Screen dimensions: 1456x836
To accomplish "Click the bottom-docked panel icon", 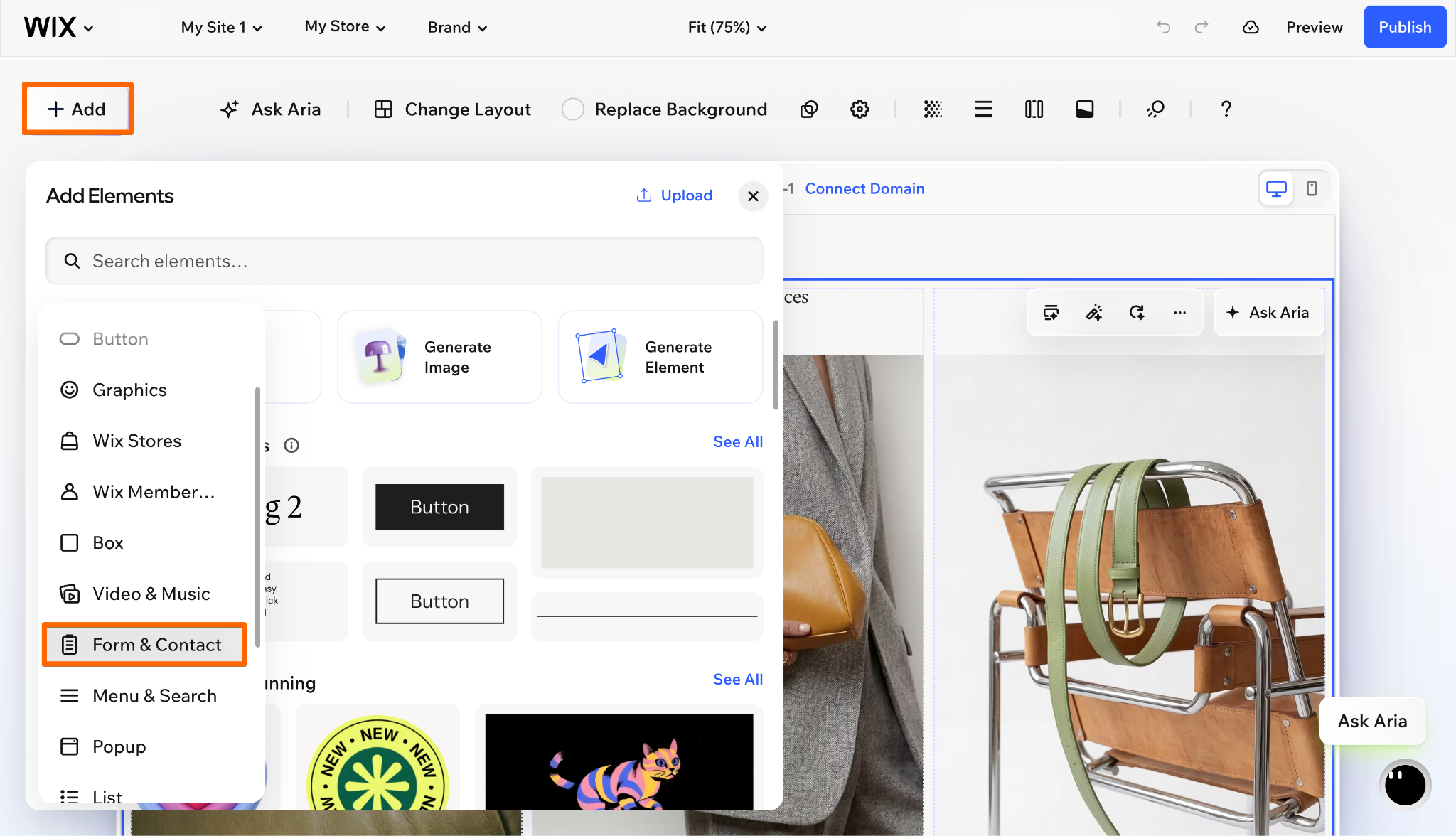I will 1084,109.
